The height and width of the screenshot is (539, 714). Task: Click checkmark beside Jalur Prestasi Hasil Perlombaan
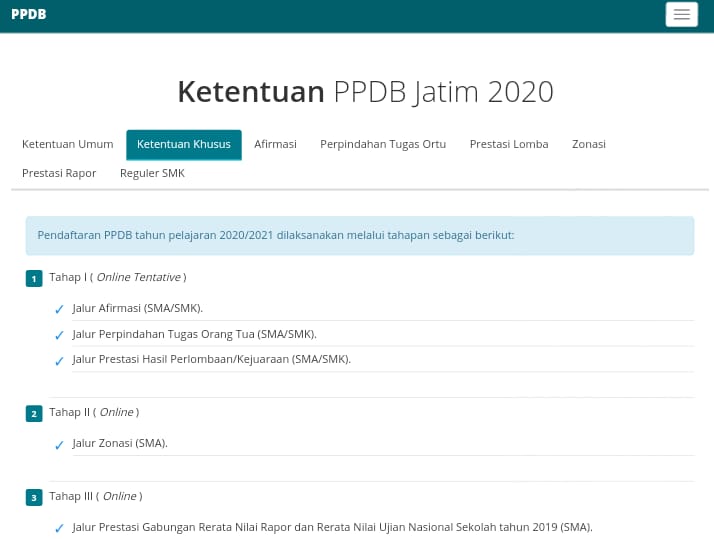coord(59,361)
